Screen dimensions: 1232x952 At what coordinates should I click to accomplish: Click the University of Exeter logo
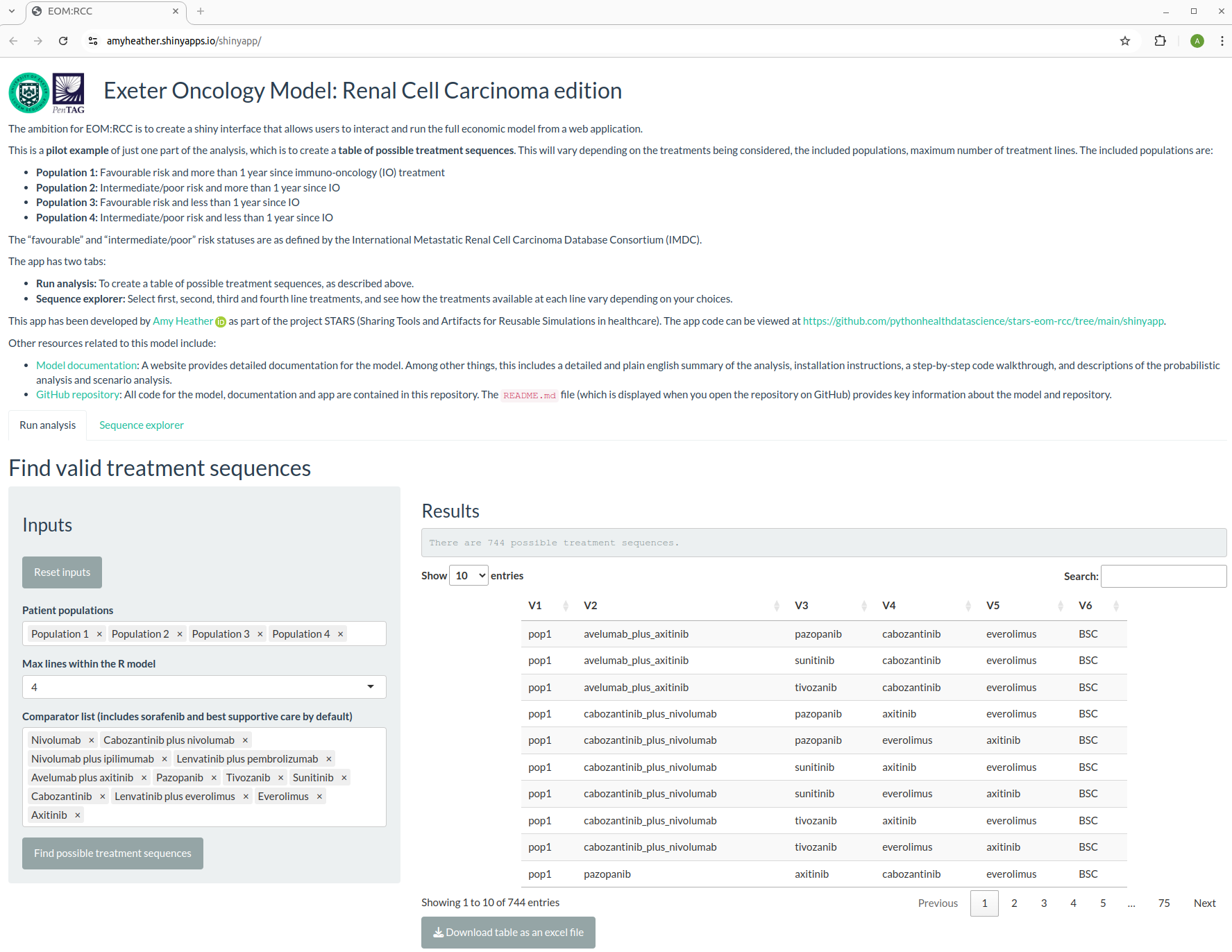28,93
